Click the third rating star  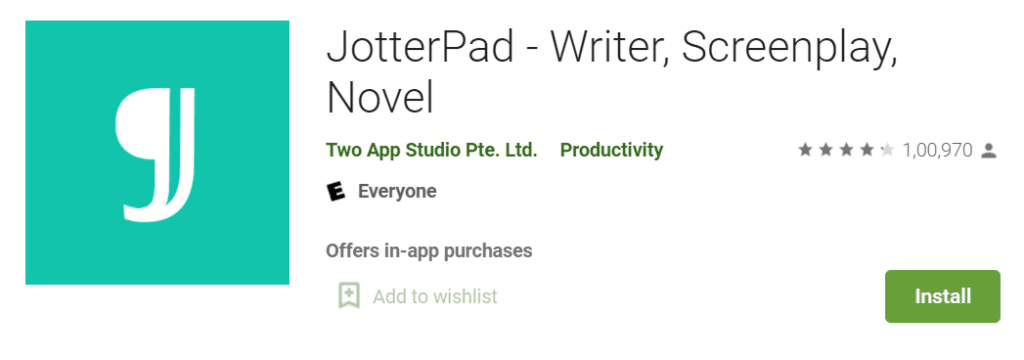click(x=846, y=150)
